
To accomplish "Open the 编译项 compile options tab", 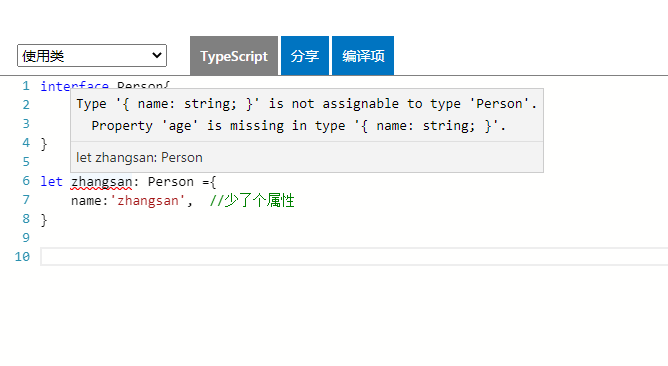I will pyautogui.click(x=363, y=56).
